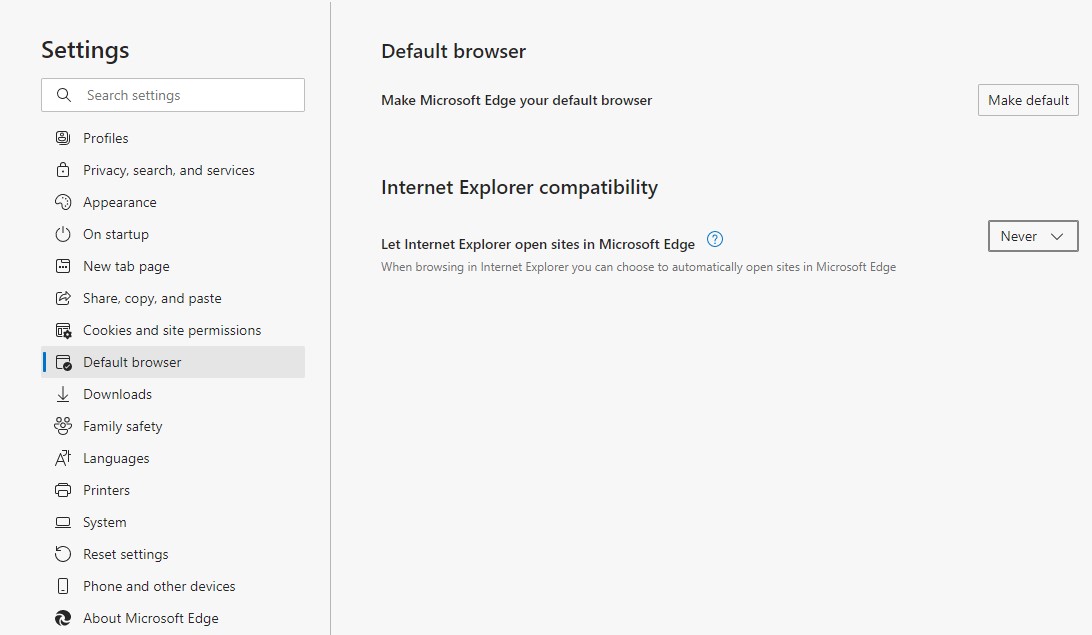Click the Family safety icon

pyautogui.click(x=63, y=426)
